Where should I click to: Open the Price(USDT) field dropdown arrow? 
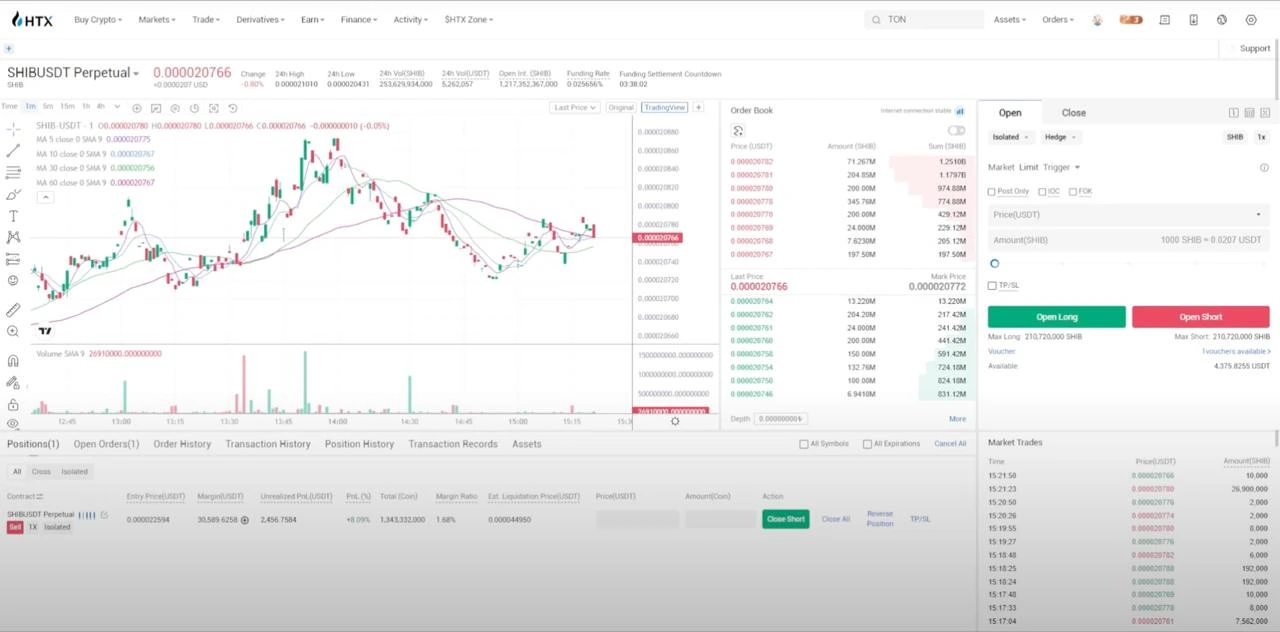click(1258, 215)
